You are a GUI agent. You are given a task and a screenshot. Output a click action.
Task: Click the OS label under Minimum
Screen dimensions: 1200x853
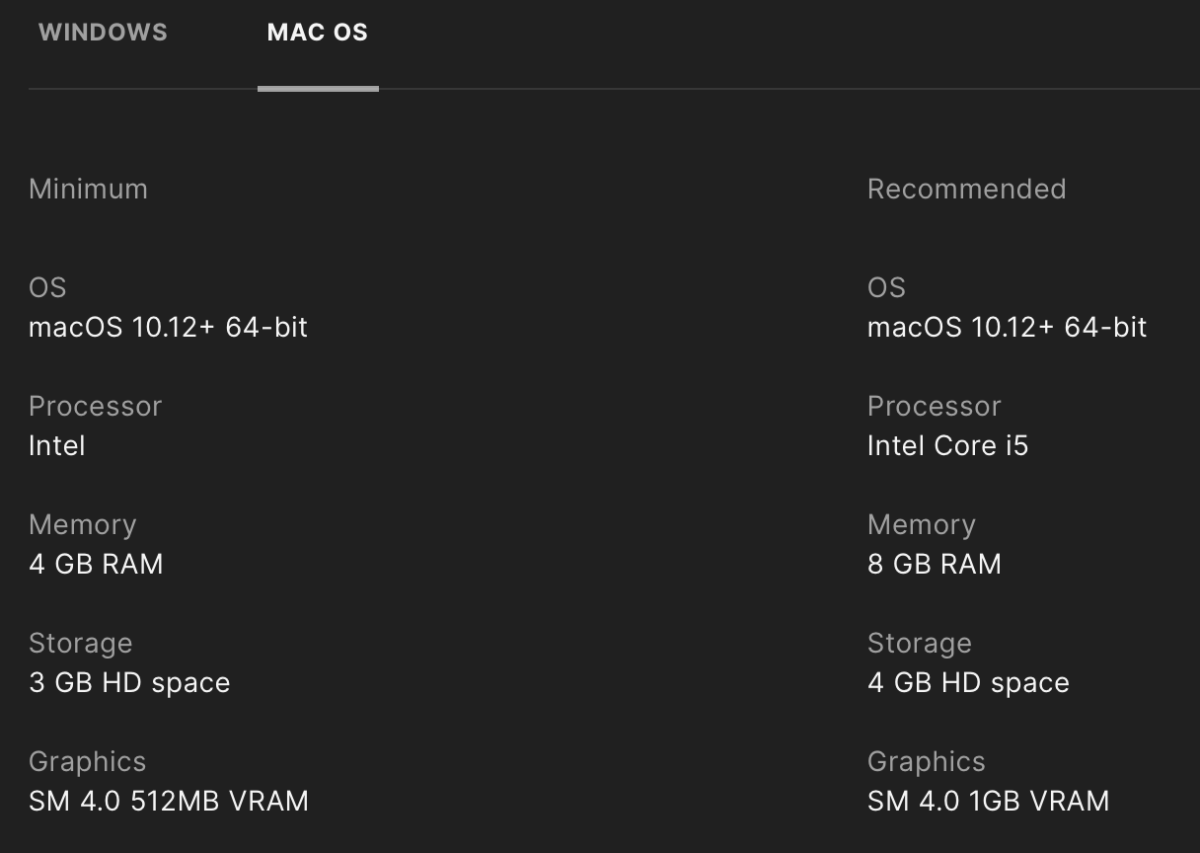(47, 288)
